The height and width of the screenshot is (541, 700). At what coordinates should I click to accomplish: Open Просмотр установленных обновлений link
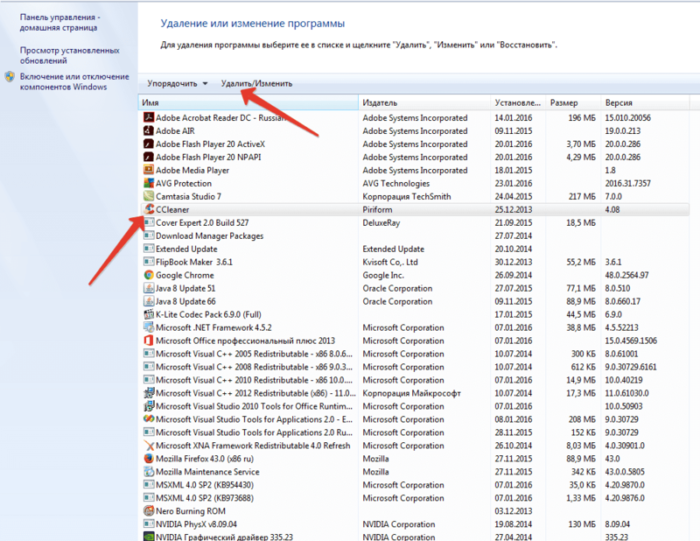click(x=69, y=55)
